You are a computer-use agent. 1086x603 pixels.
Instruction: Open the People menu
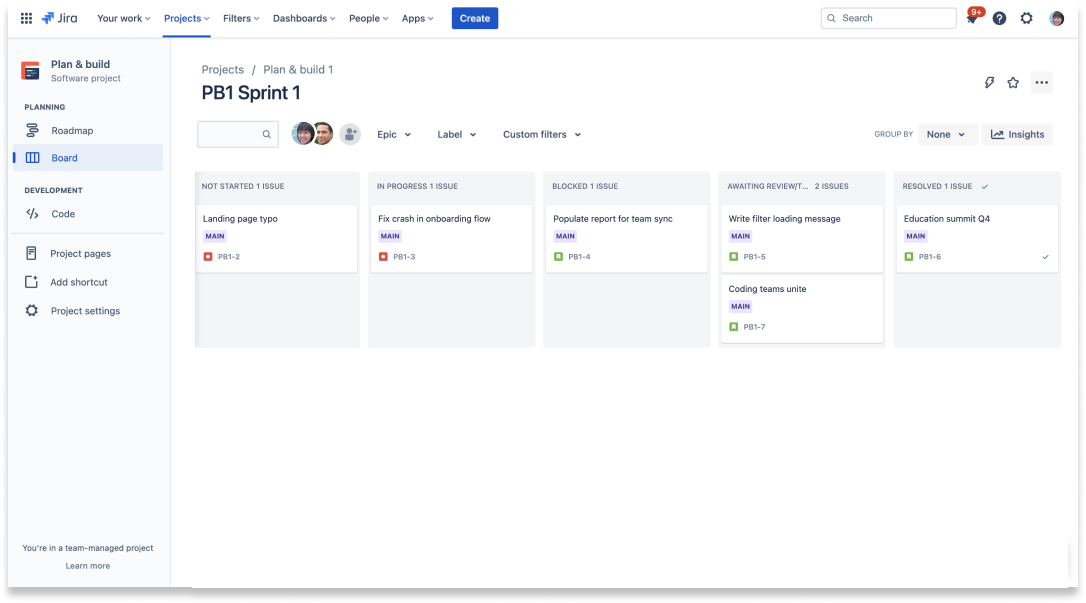[367, 18]
